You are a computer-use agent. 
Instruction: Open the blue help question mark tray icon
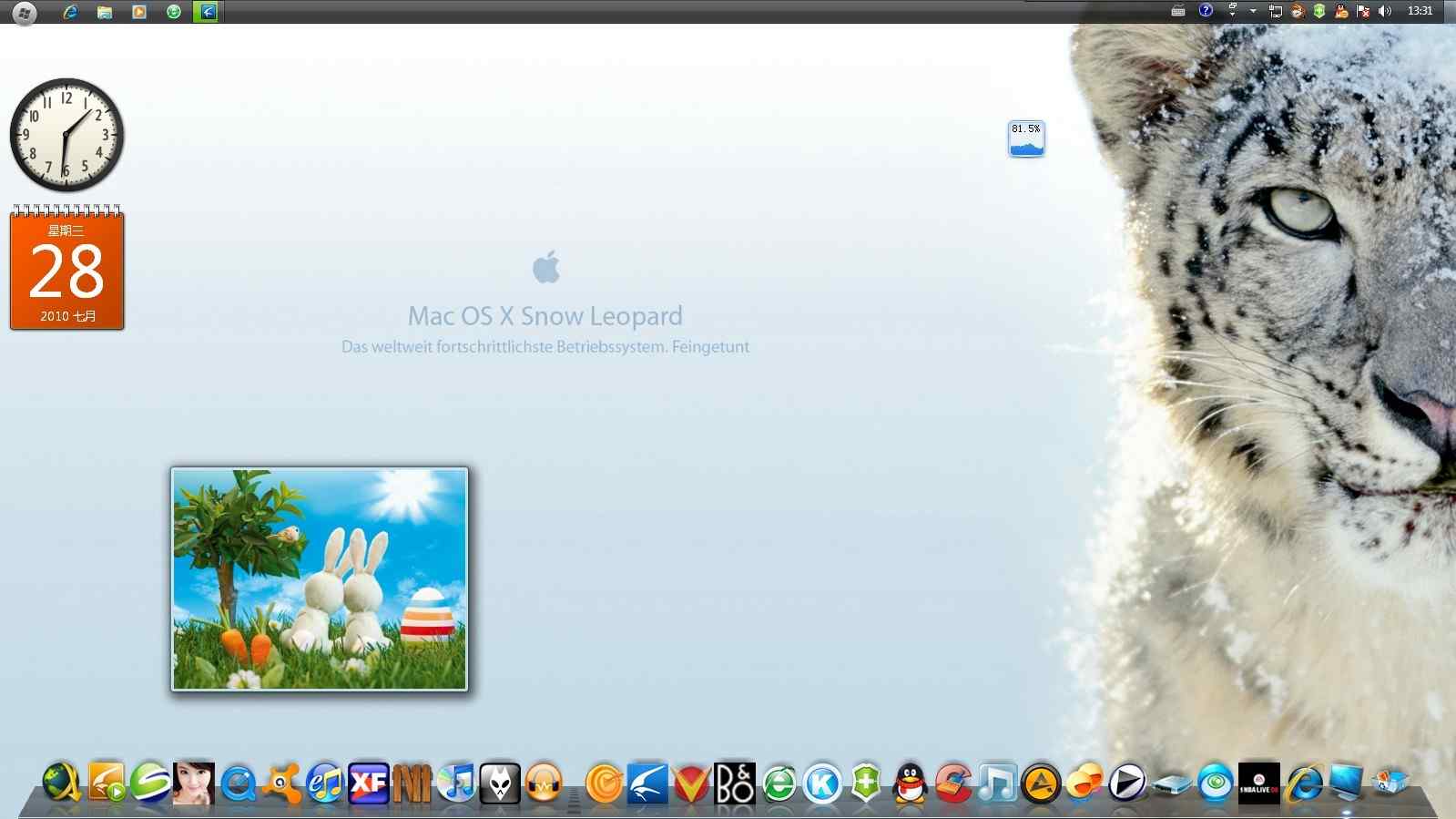tap(1206, 11)
